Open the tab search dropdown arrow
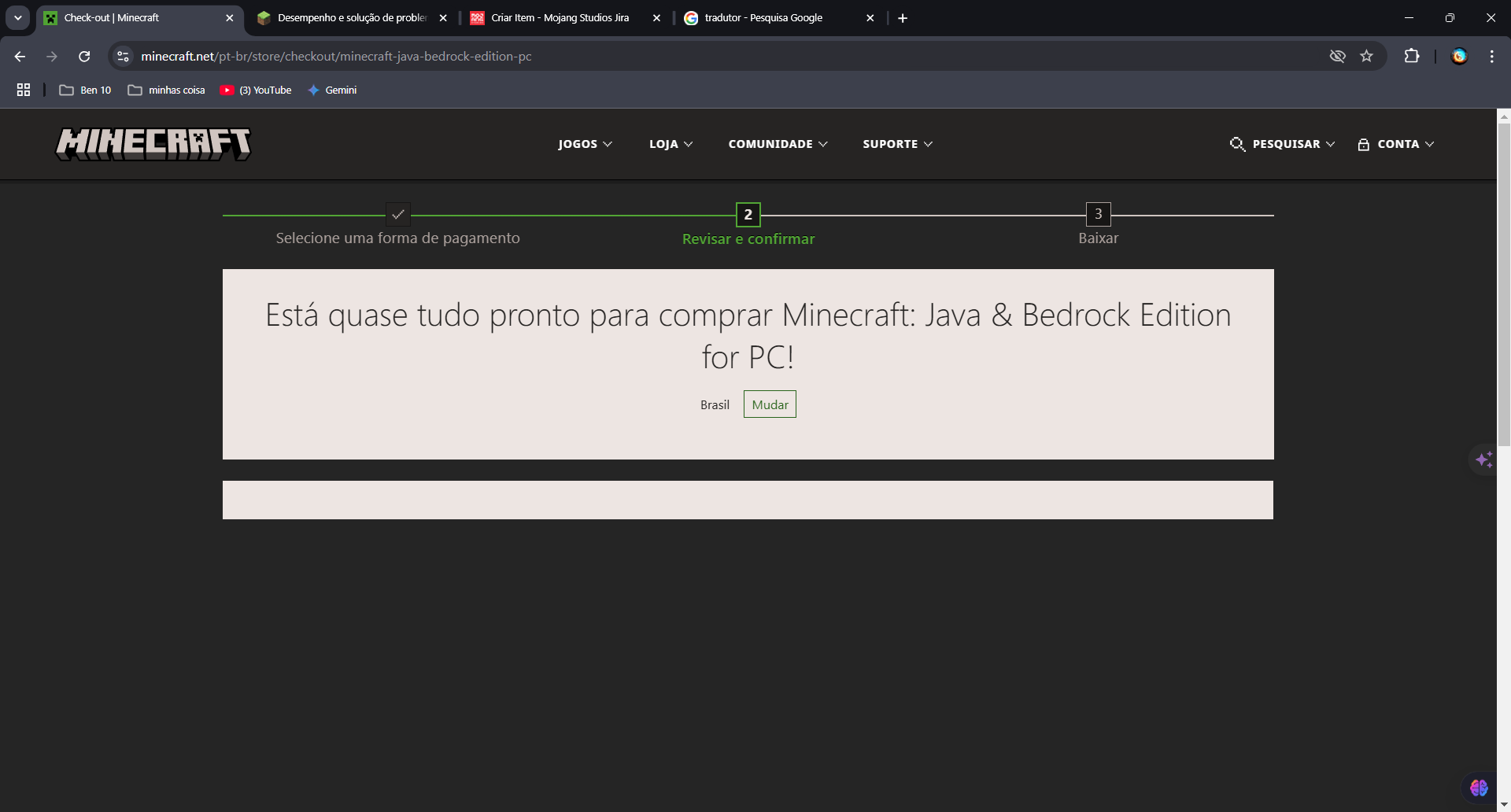Screen dimensions: 1511x812 [17, 18]
